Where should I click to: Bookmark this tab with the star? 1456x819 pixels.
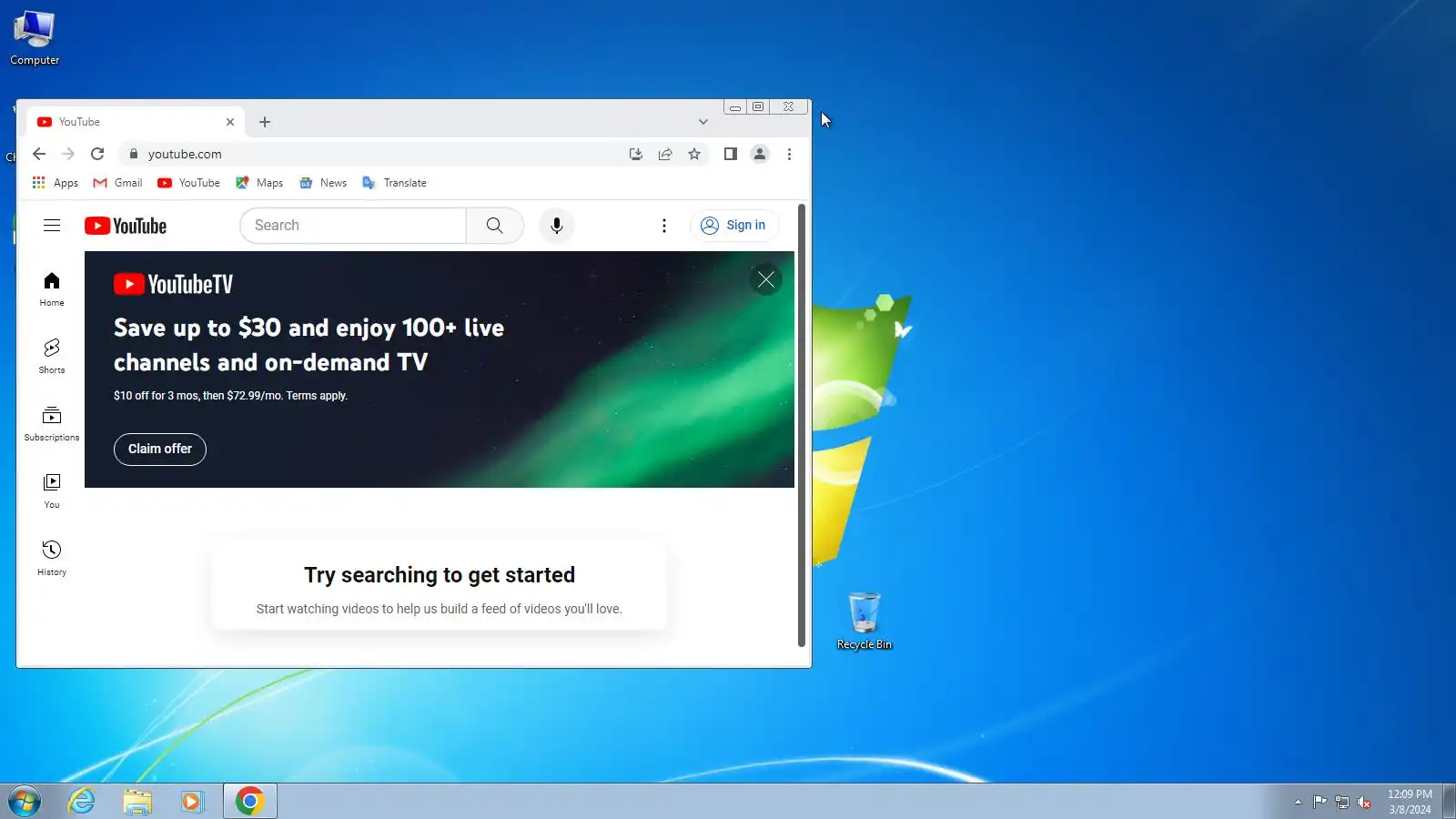[x=694, y=154]
